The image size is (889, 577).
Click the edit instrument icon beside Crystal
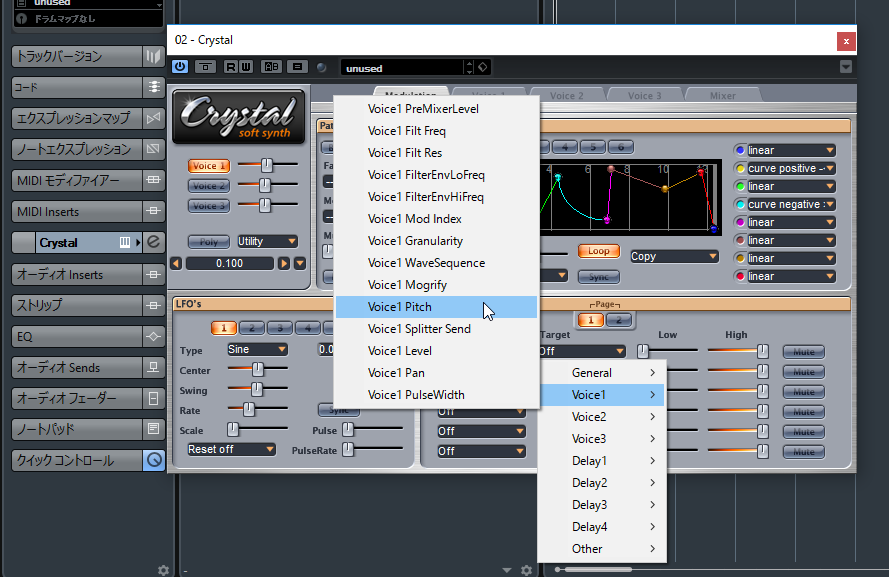tap(153, 243)
